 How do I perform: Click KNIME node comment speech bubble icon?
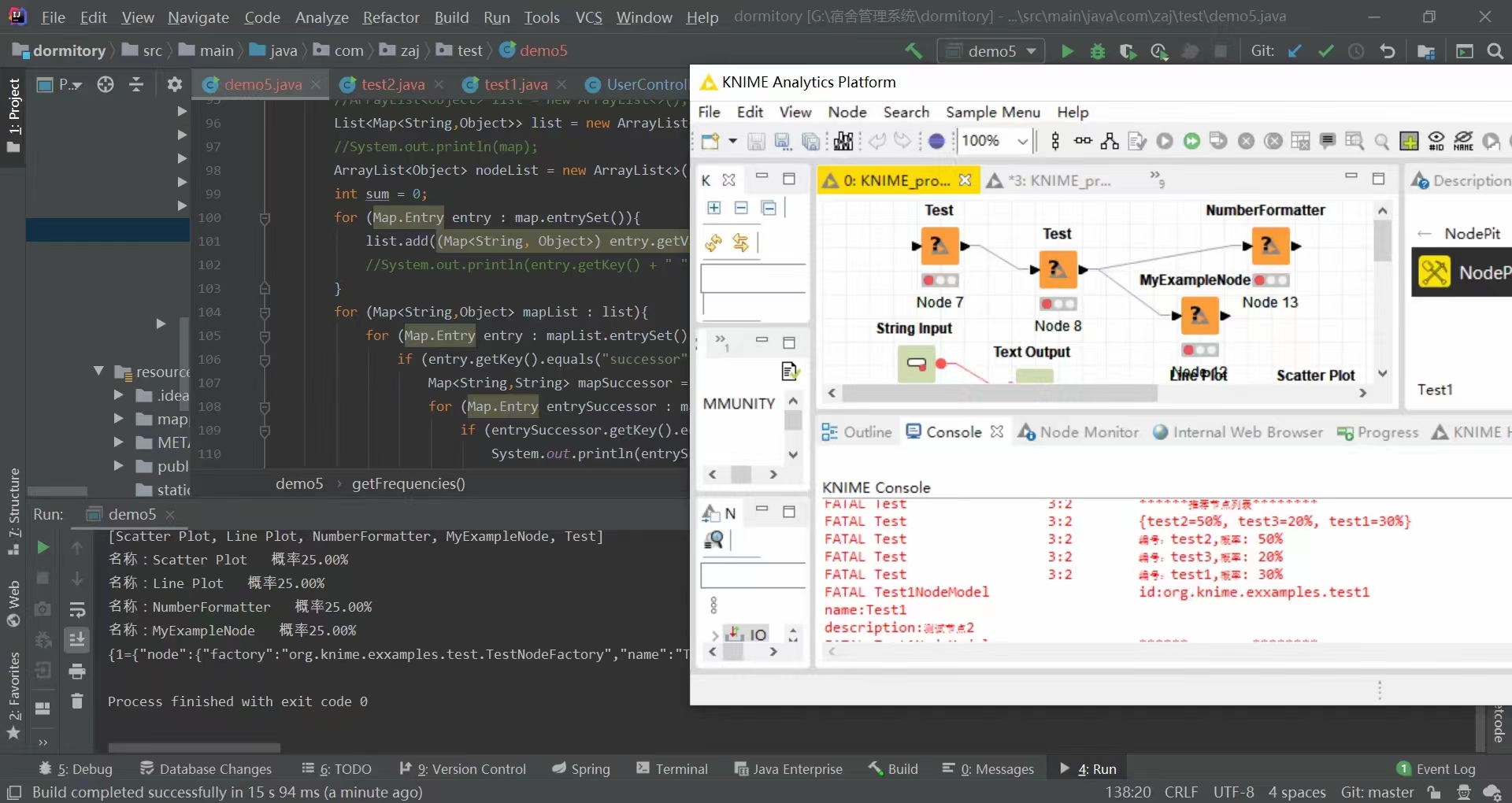(1328, 141)
